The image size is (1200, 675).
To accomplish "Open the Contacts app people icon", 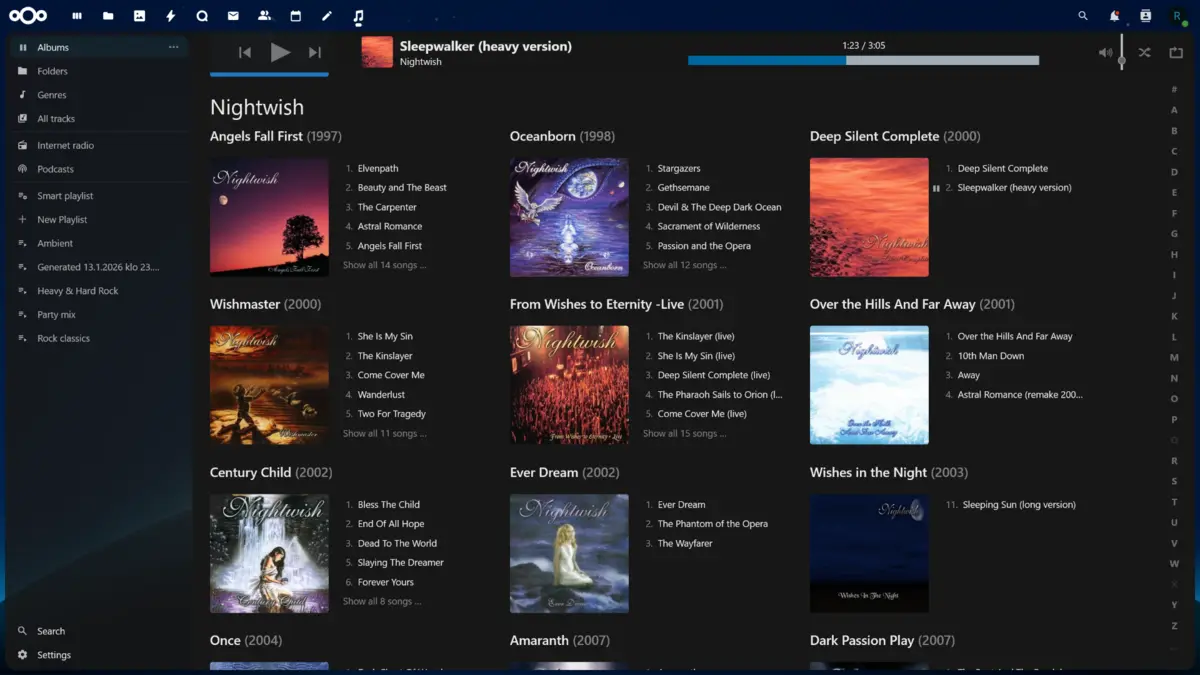I will pos(264,16).
